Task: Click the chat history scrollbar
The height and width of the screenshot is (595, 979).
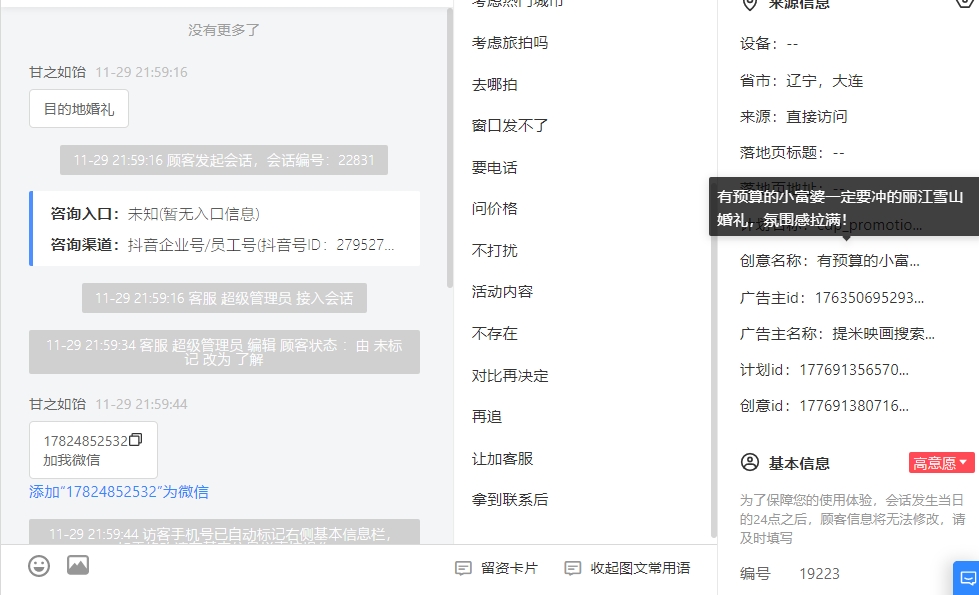Action: point(450,147)
